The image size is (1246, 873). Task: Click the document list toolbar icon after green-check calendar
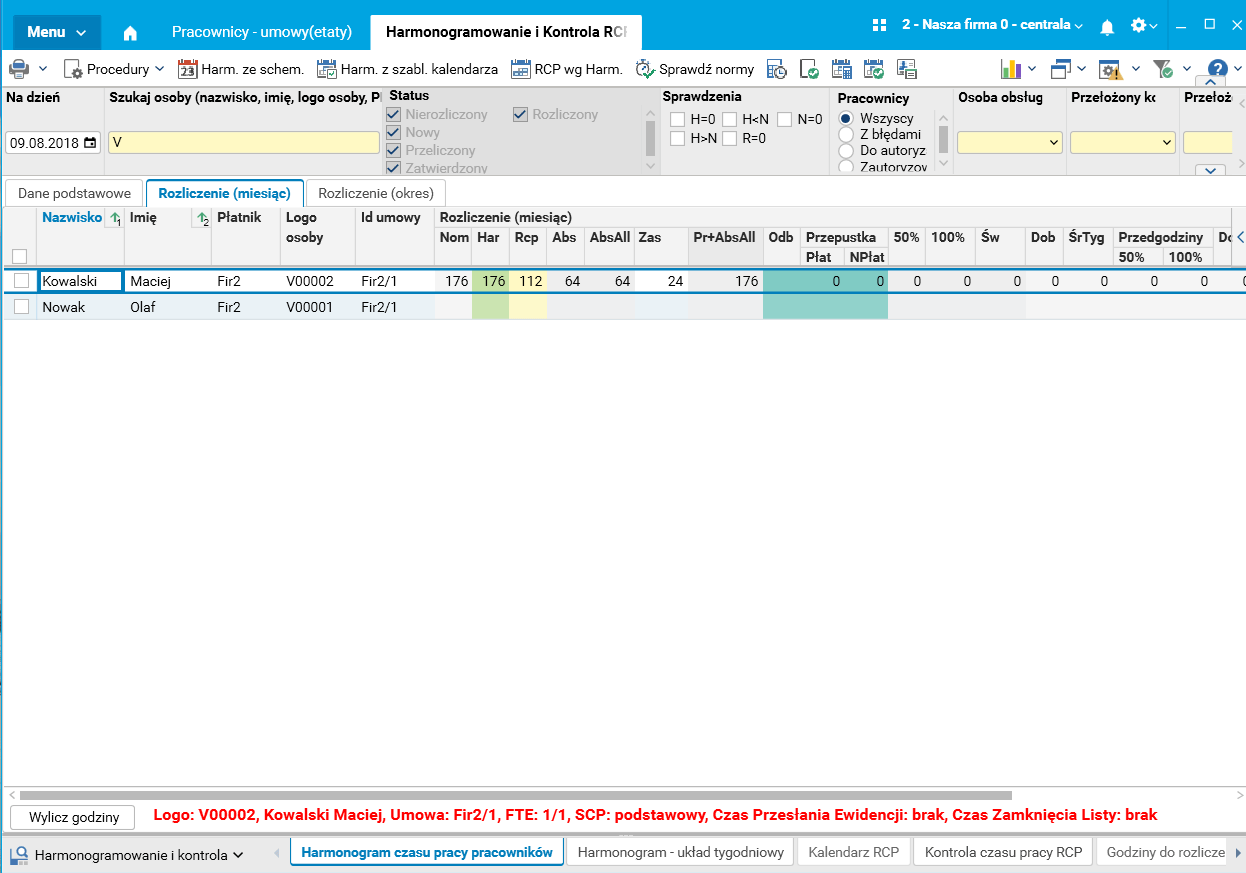point(907,69)
